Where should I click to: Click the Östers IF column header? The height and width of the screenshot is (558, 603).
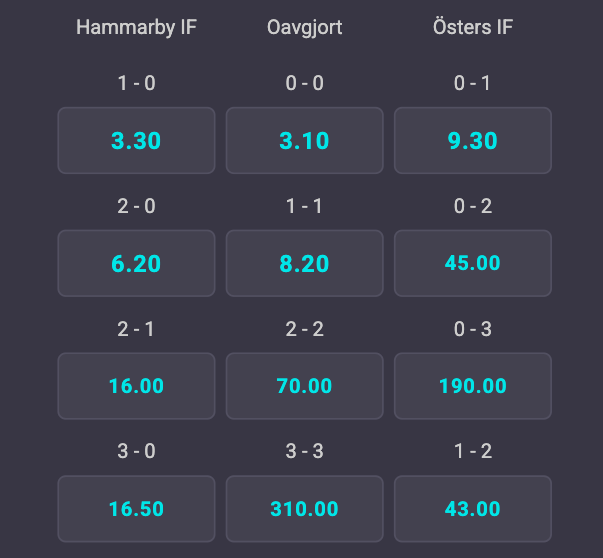coord(472,27)
